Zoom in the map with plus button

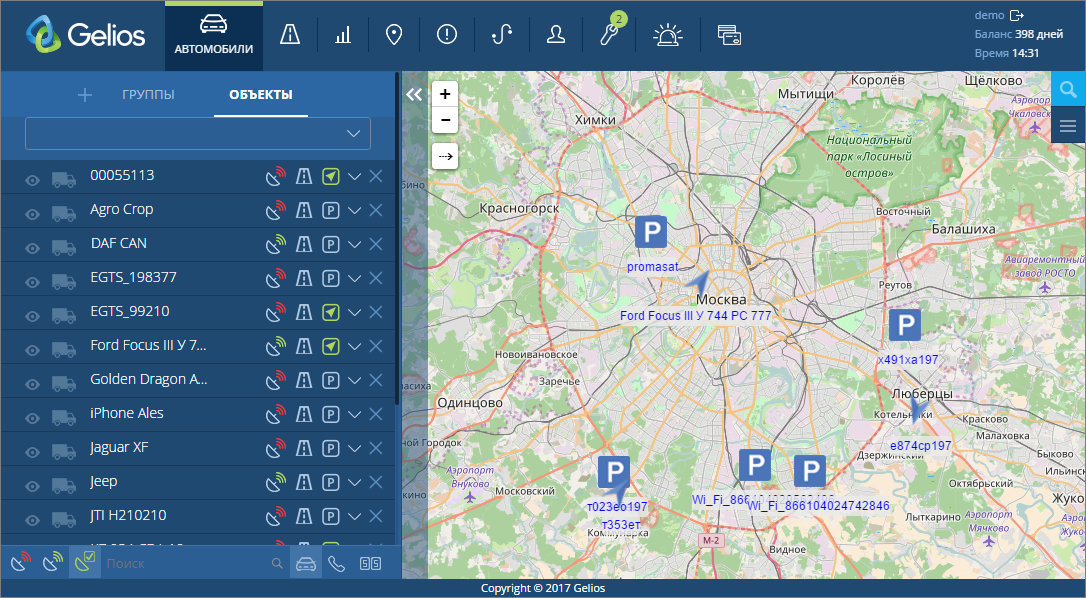(445, 94)
